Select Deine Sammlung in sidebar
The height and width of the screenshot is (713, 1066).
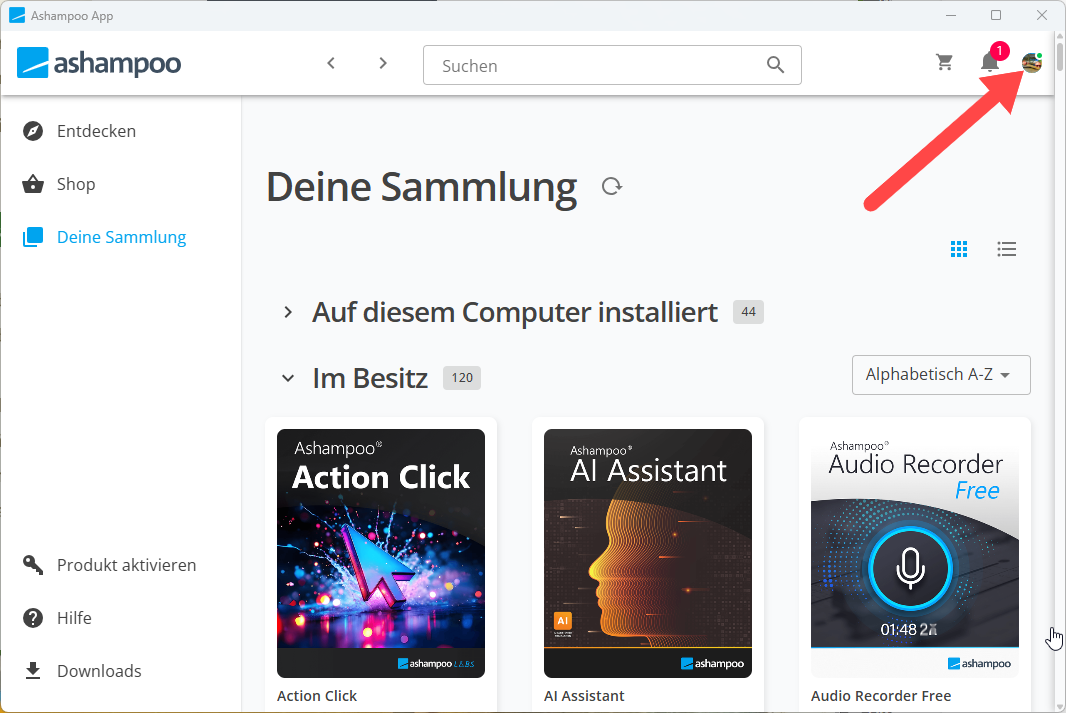[122, 237]
